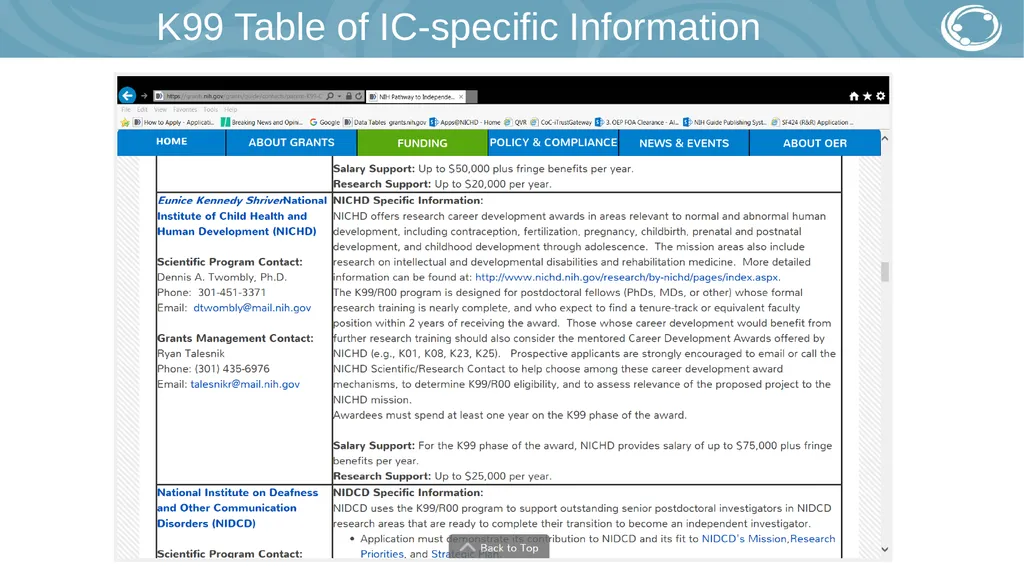This screenshot has width=1024, height=576.
Task: Open the Google bookmark
Action: pyautogui.click(x=325, y=122)
